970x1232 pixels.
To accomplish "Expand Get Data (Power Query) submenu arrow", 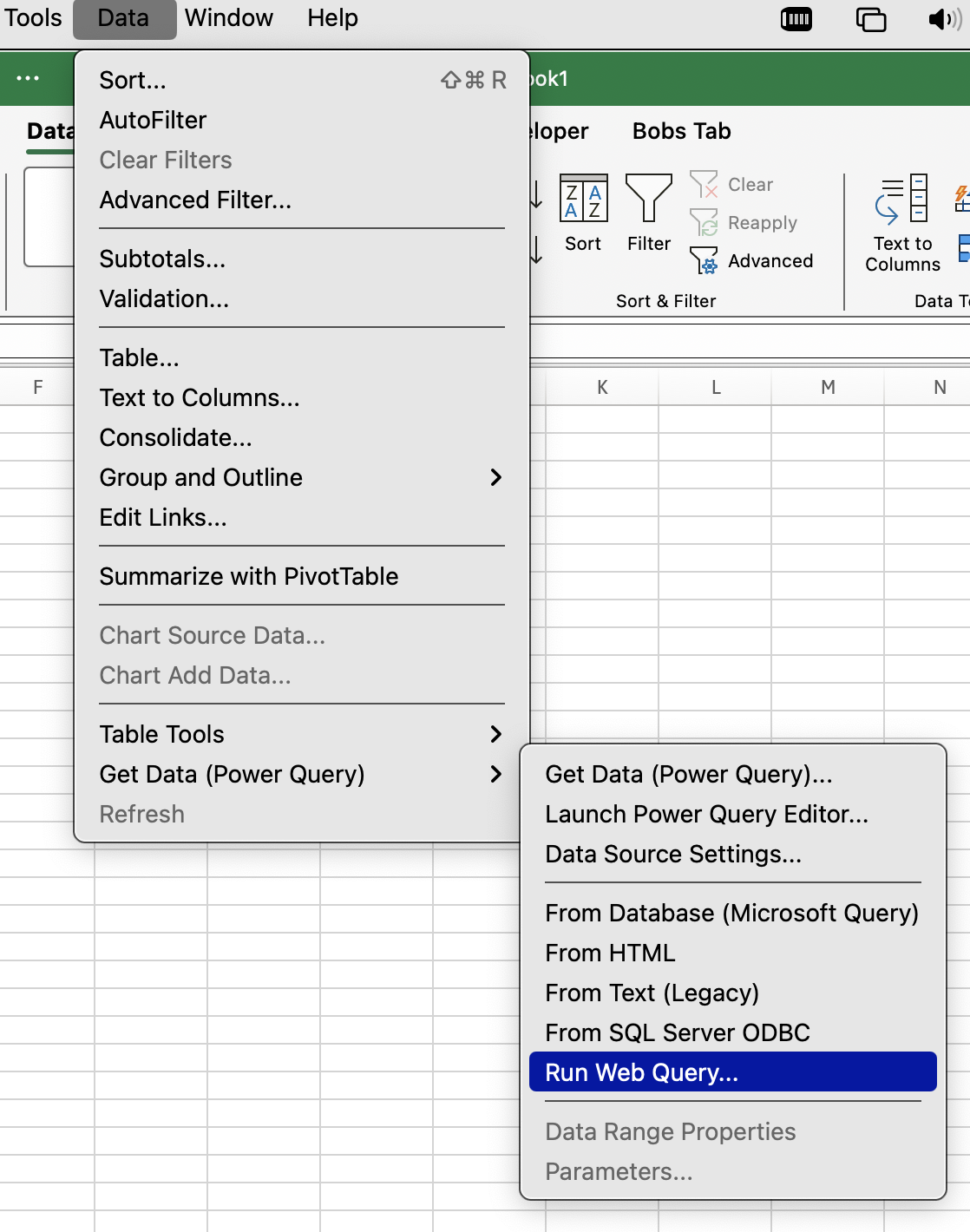I will pyautogui.click(x=496, y=774).
